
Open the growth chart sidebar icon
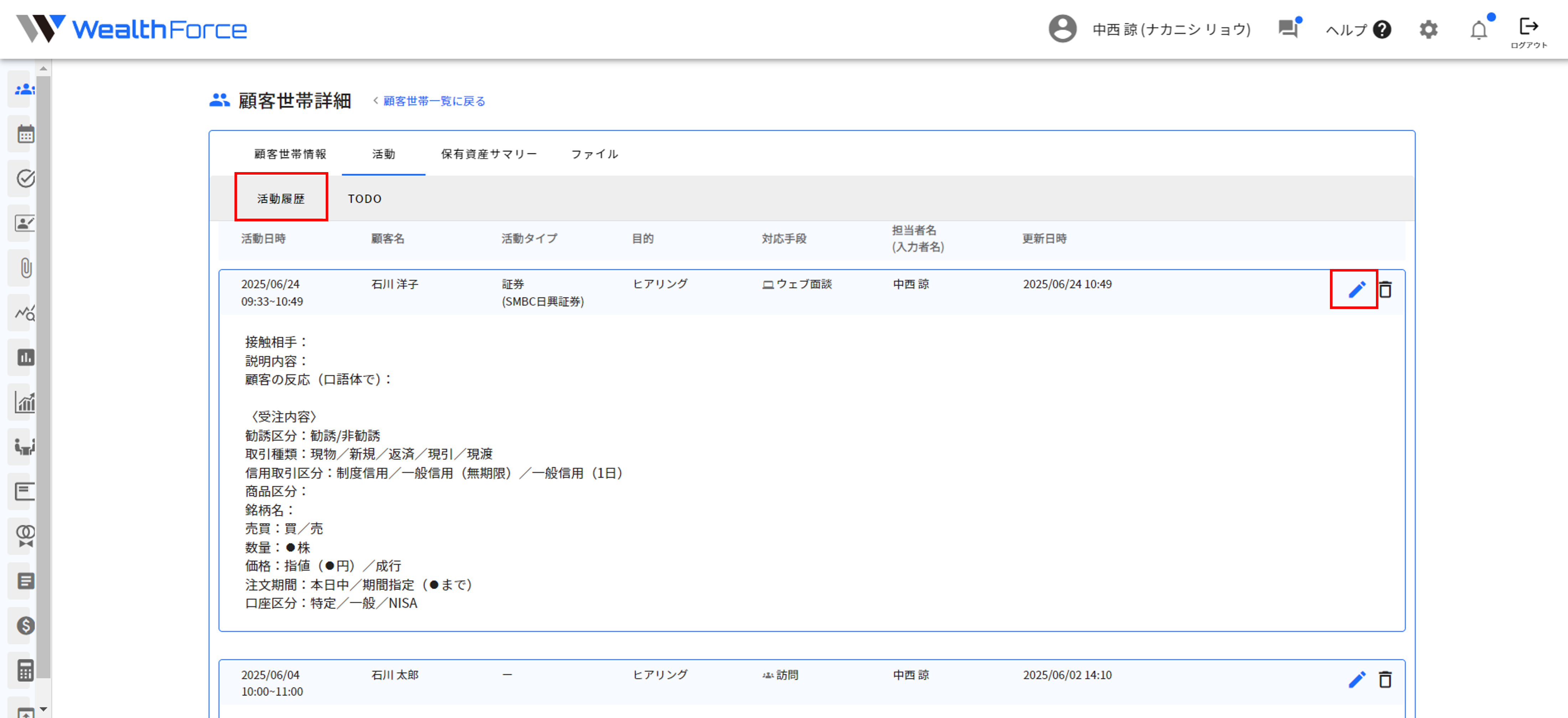(x=25, y=402)
